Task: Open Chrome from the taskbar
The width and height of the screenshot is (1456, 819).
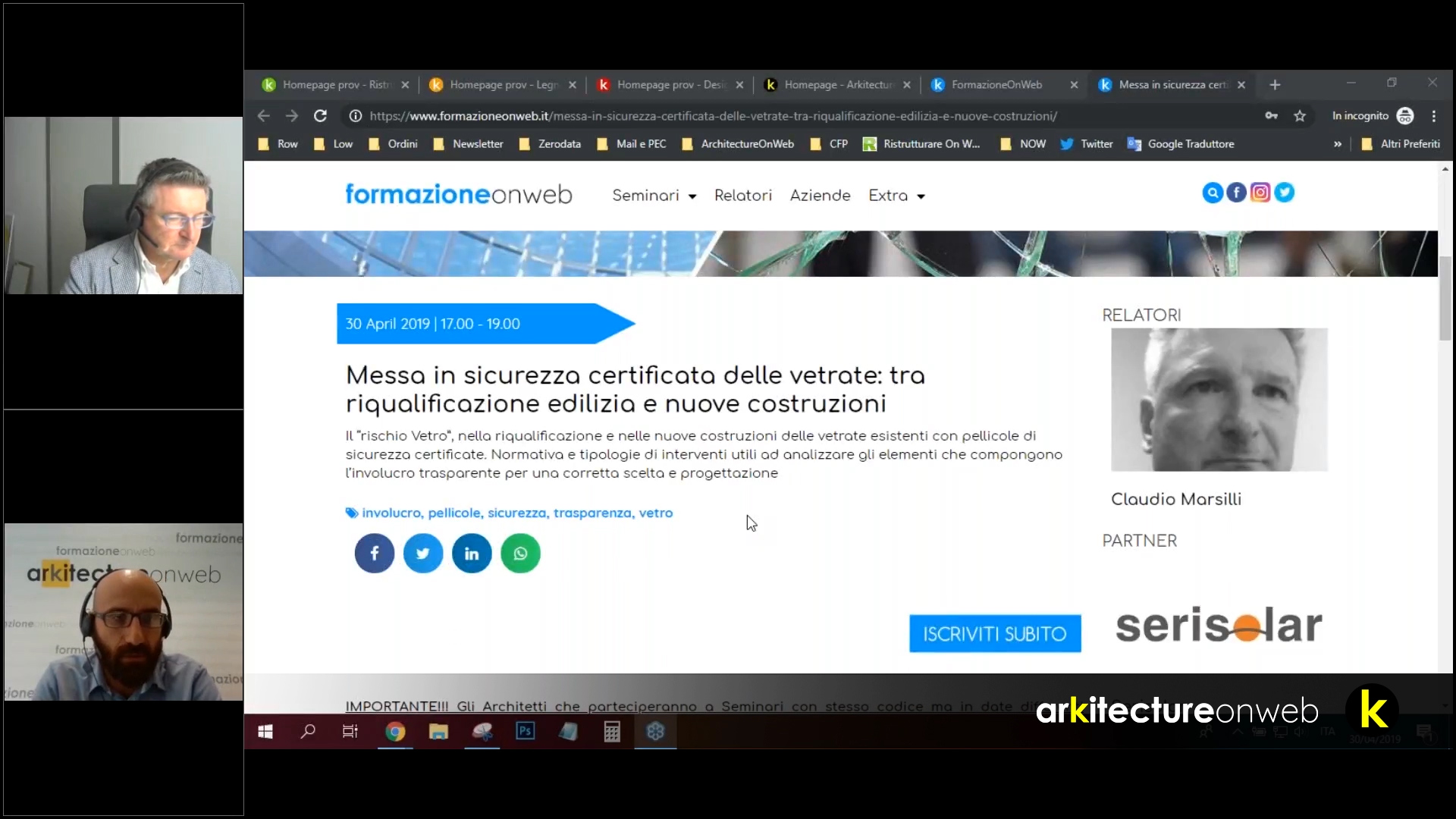Action: (395, 732)
